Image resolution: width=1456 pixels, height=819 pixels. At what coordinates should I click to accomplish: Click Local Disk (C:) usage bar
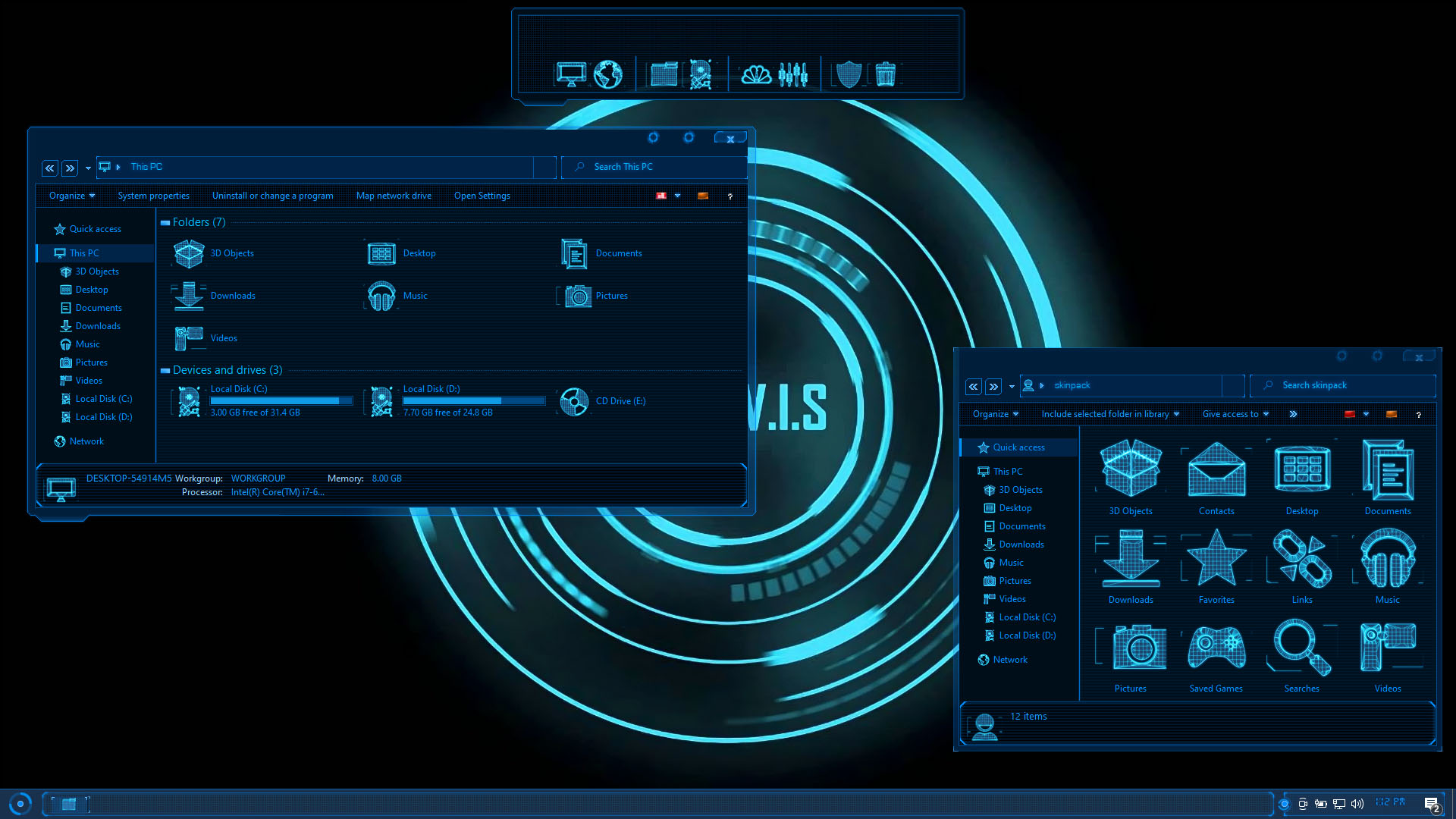281,400
